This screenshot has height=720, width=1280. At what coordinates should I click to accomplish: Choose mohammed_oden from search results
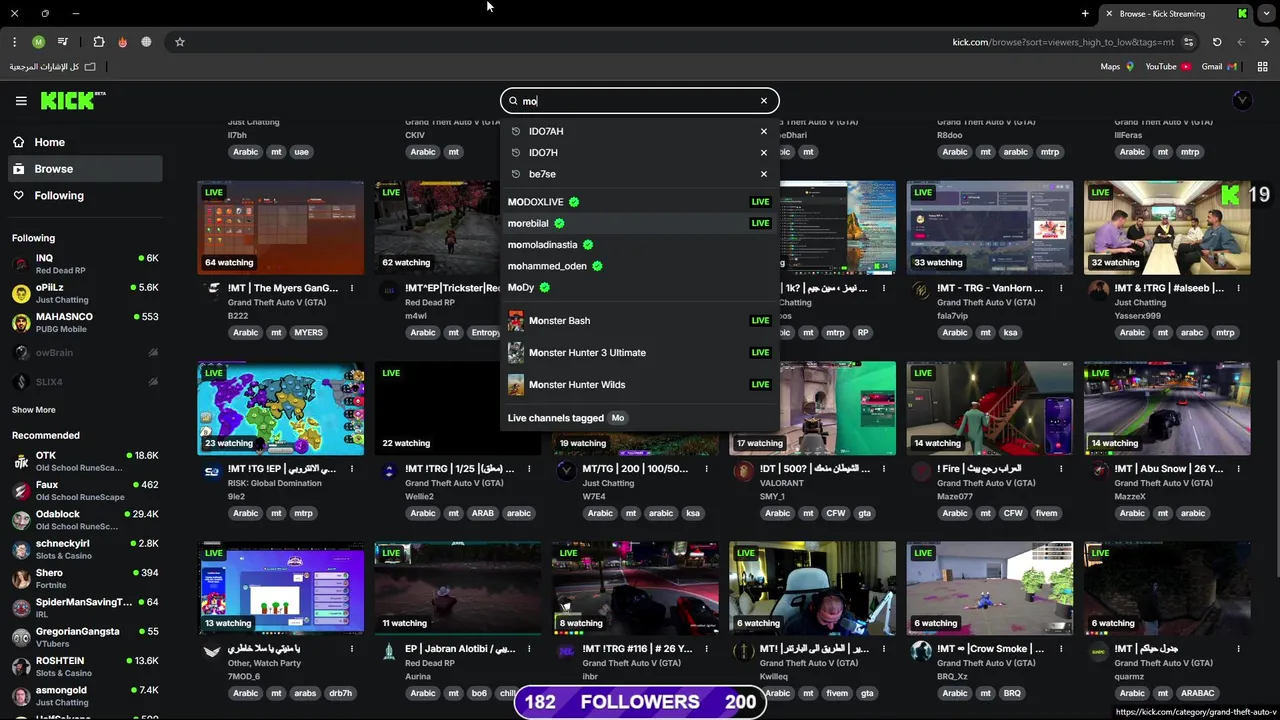(639, 266)
